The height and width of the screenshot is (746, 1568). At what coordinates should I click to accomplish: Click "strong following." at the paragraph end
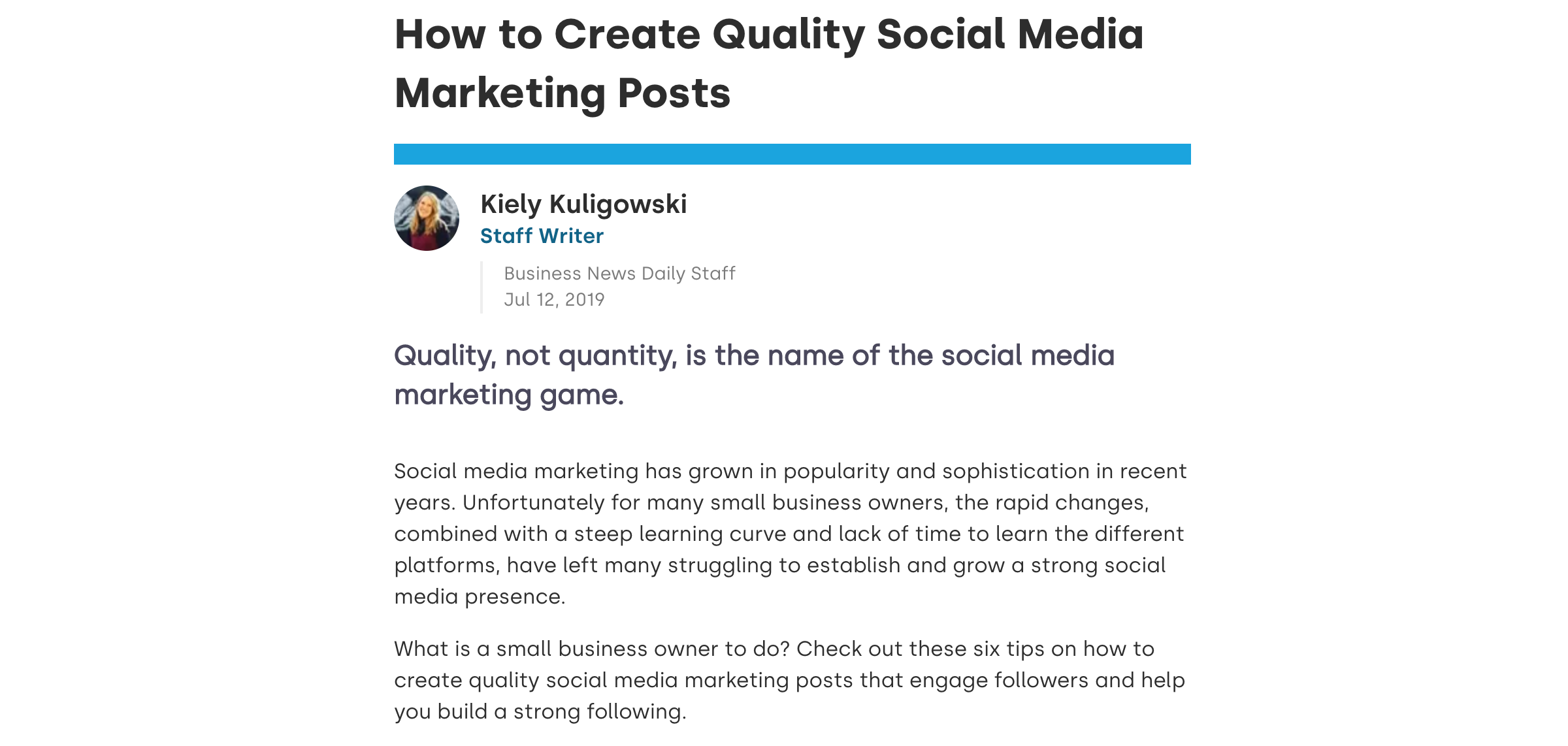click(x=599, y=711)
